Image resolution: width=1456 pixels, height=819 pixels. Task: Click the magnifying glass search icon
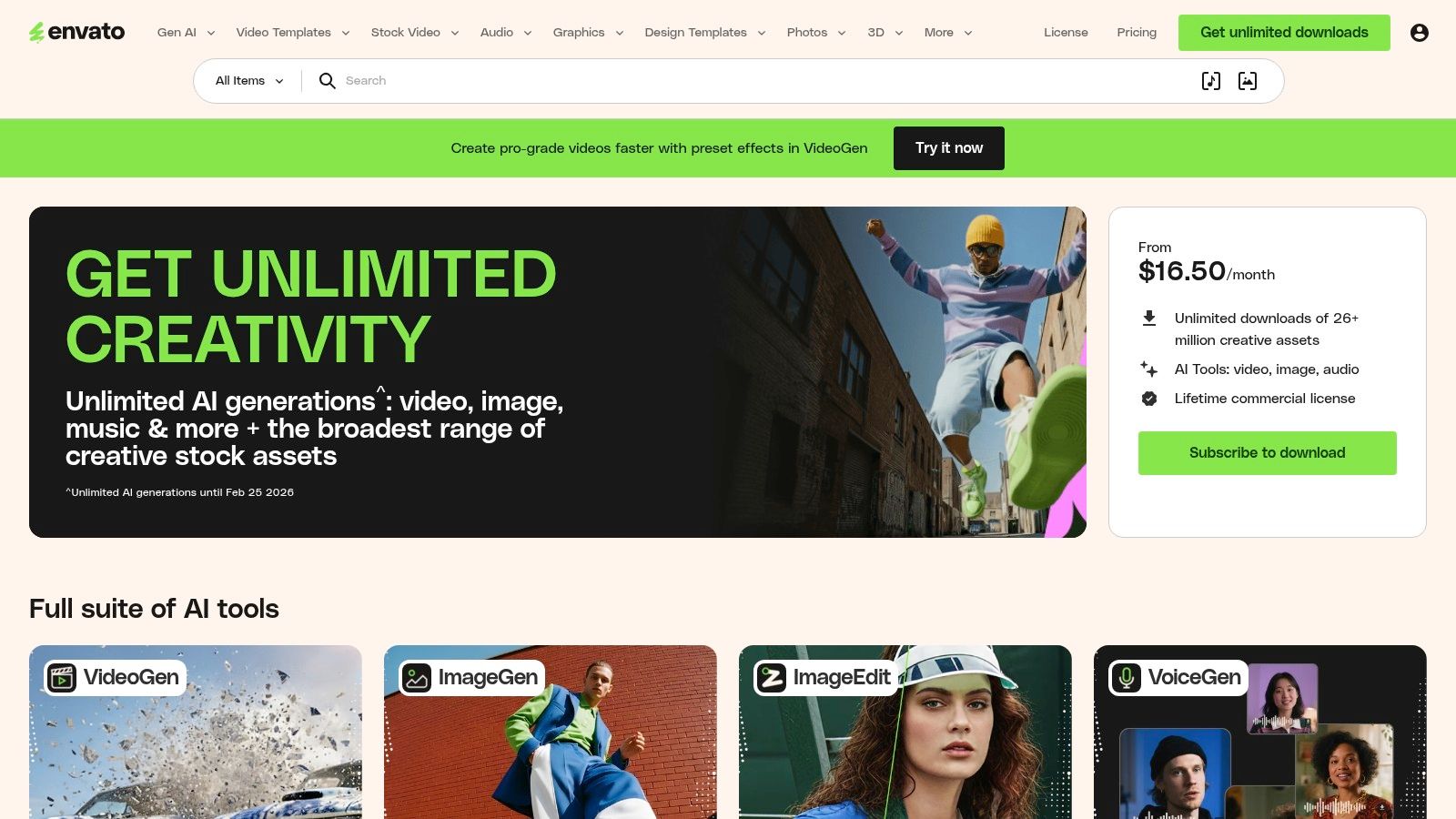click(327, 81)
